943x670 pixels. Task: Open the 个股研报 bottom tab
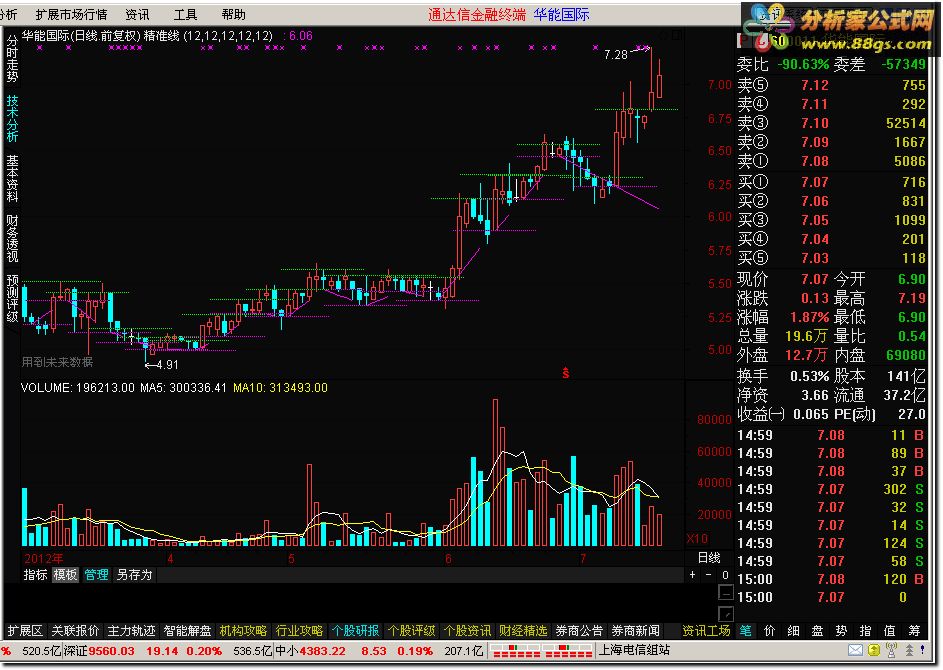pos(355,631)
